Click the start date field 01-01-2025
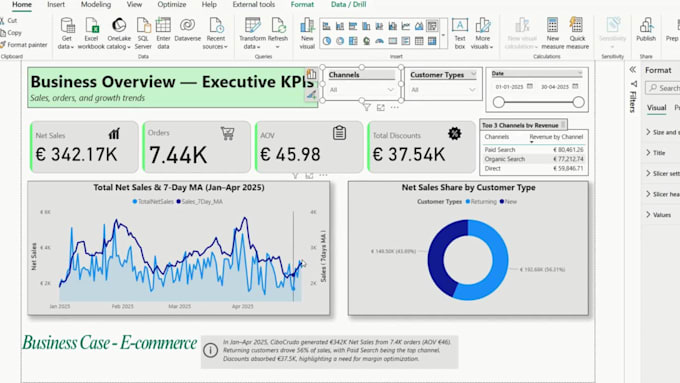680x383 pixels. tap(510, 87)
